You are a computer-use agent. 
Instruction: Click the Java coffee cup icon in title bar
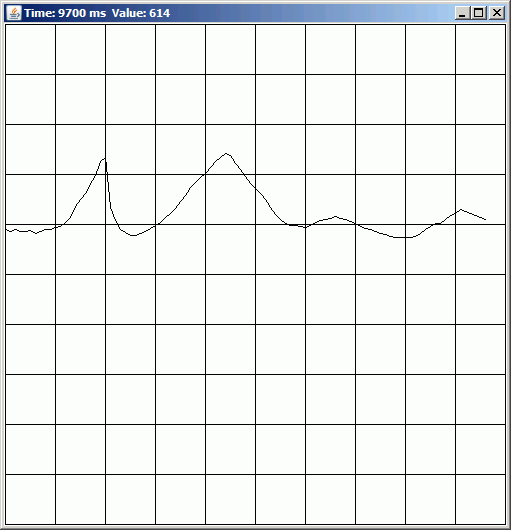tap(14, 13)
